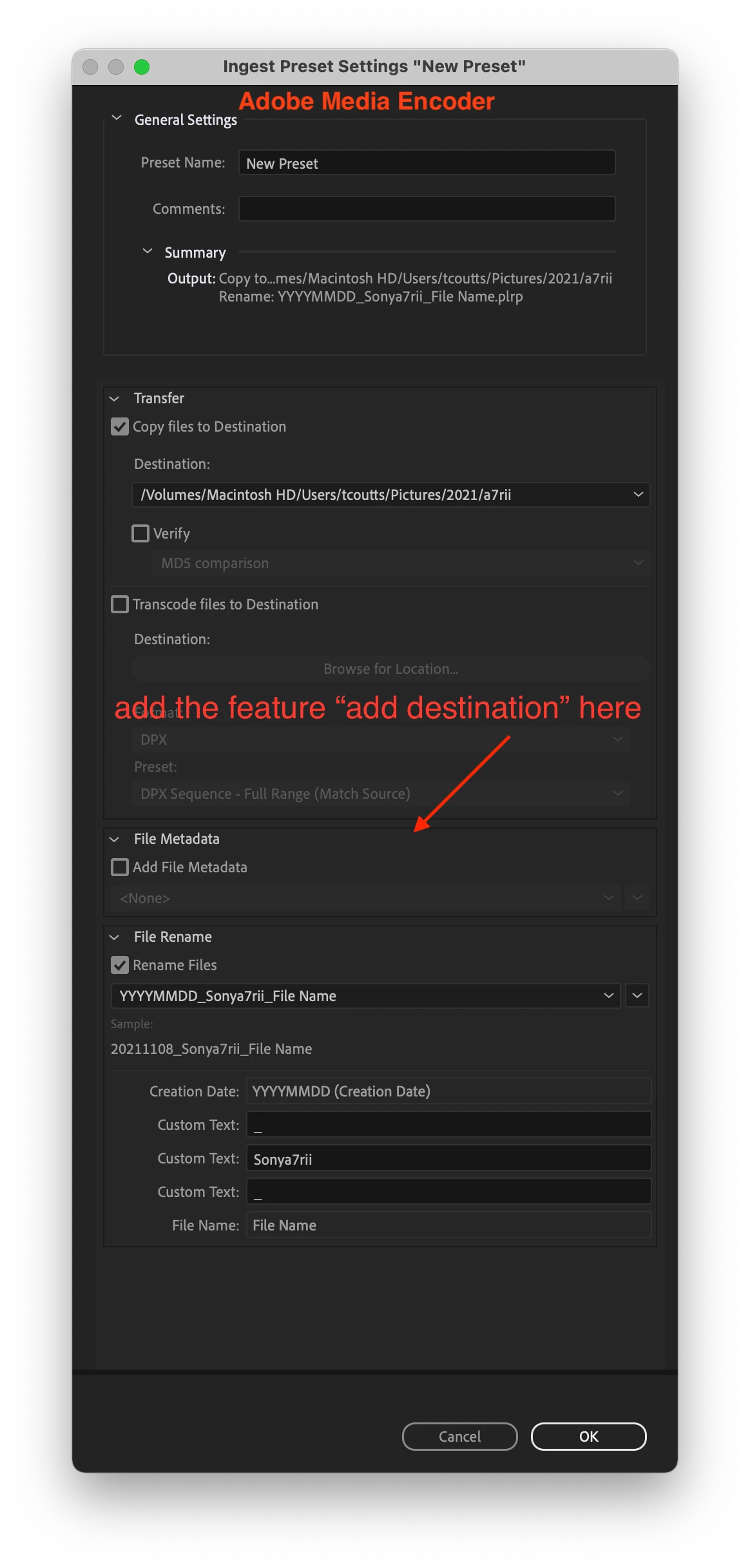The image size is (750, 1568).
Task: Collapse the File Metadata section
Action: tap(115, 839)
